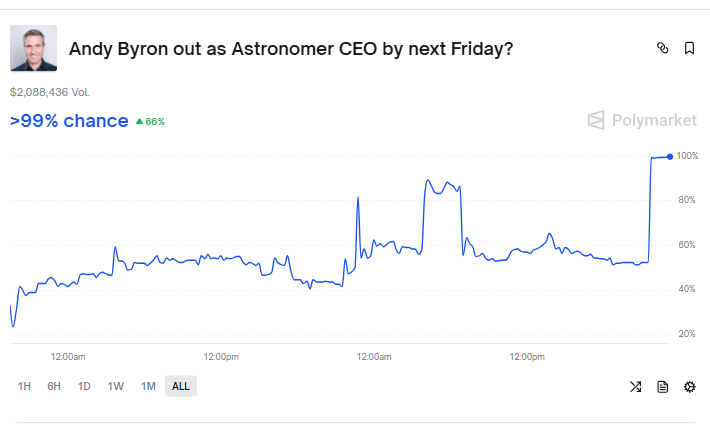Choose the 1M time range
This screenshot has width=710, height=424.
[148, 386]
